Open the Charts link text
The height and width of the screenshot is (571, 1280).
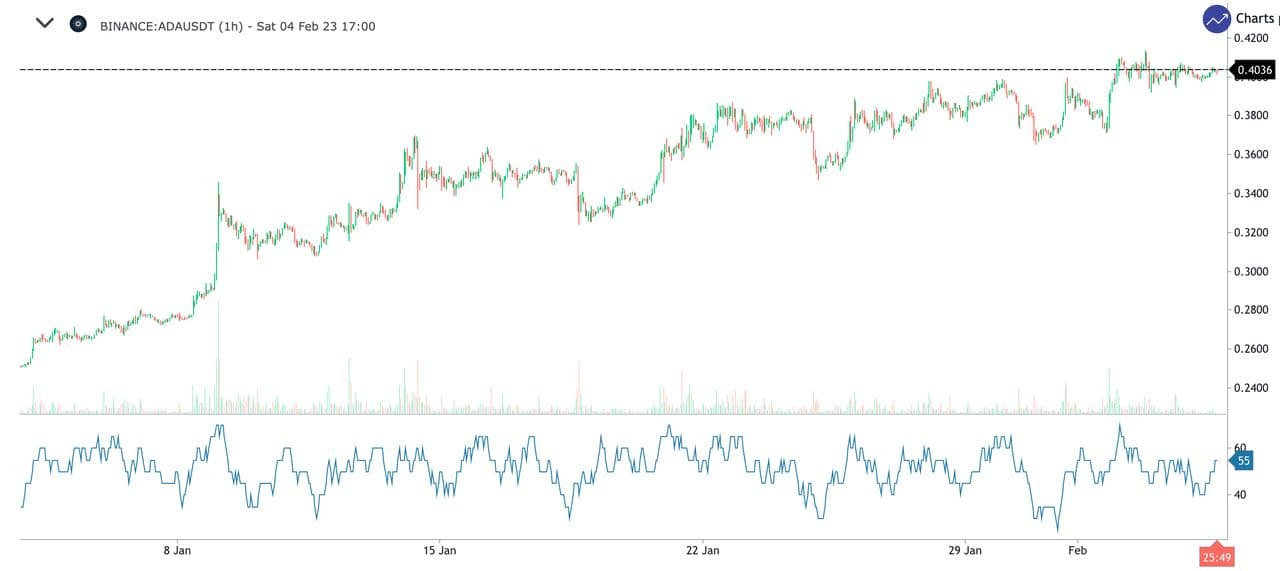tap(1255, 18)
